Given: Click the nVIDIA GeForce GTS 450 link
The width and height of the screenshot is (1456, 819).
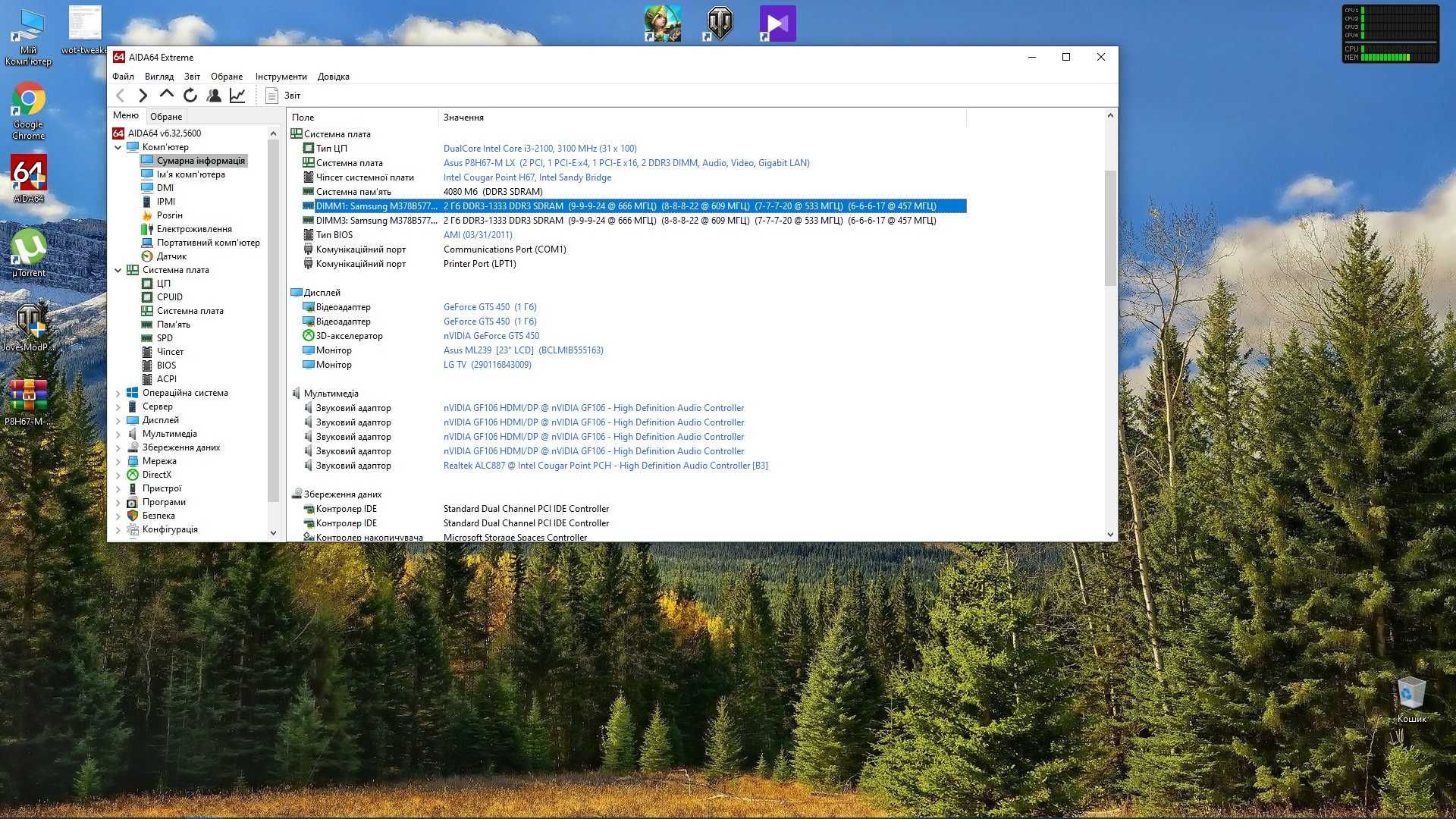Looking at the screenshot, I should click(x=491, y=336).
